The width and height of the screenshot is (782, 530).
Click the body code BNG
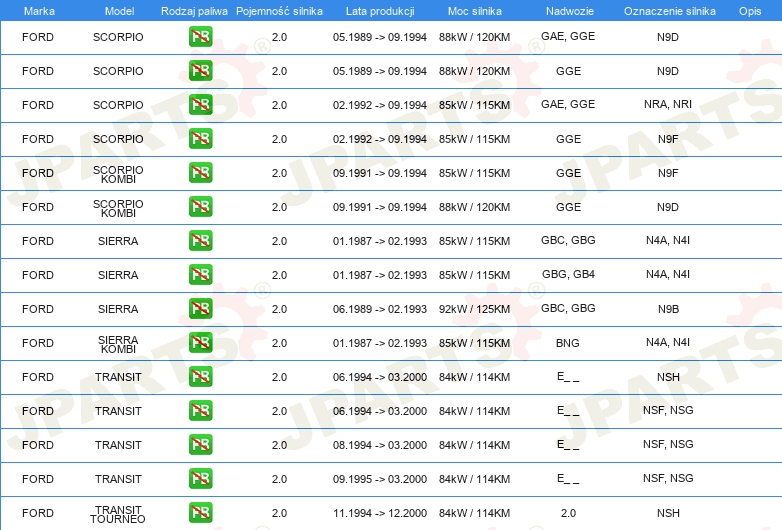[568, 343]
